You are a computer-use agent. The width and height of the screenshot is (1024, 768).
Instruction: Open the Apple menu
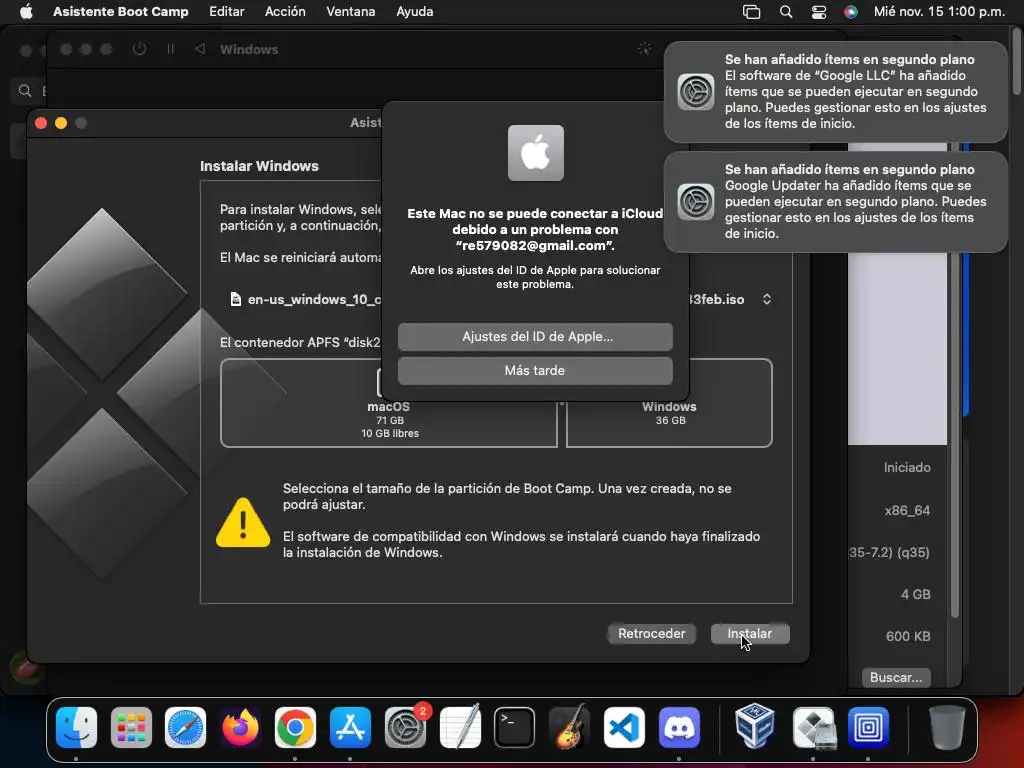(26, 12)
